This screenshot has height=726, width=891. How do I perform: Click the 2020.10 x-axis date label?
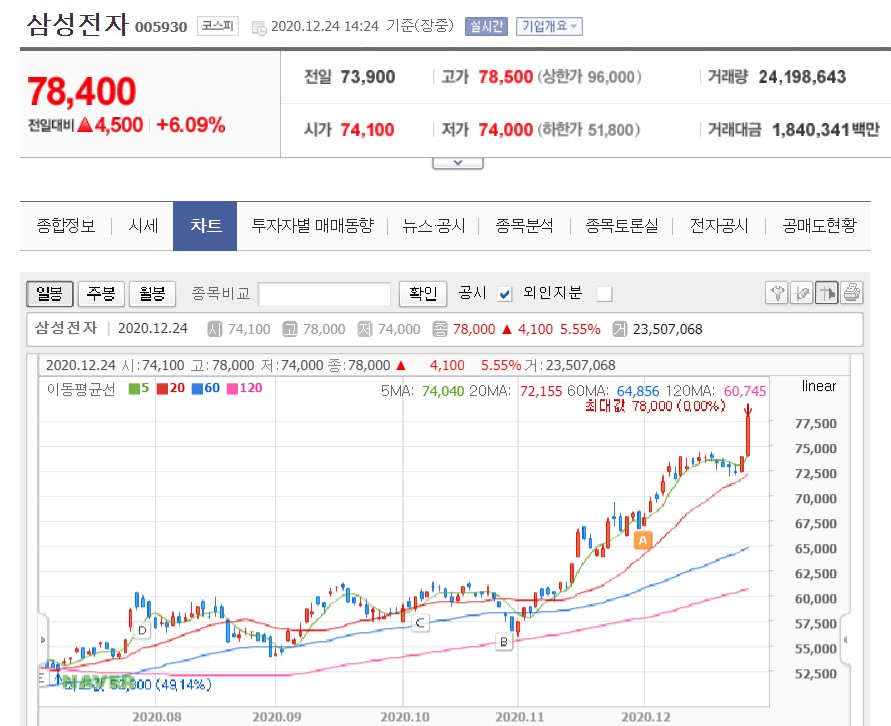coord(405,717)
